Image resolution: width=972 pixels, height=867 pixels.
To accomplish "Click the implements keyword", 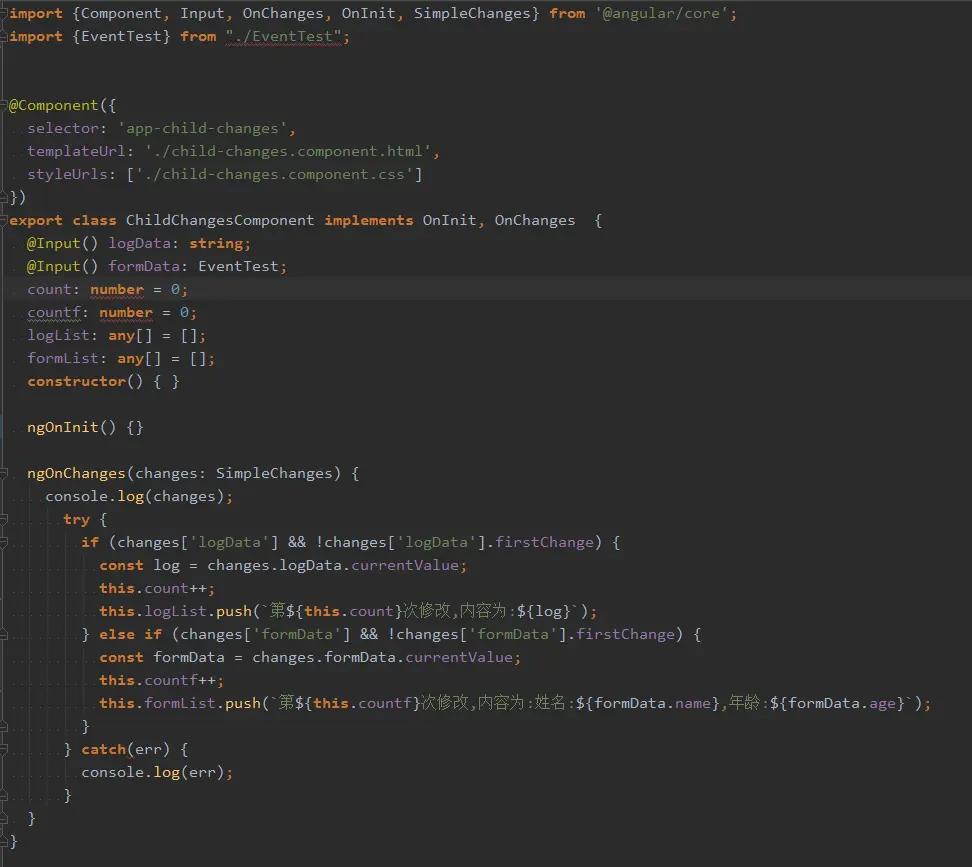I will [369, 221].
